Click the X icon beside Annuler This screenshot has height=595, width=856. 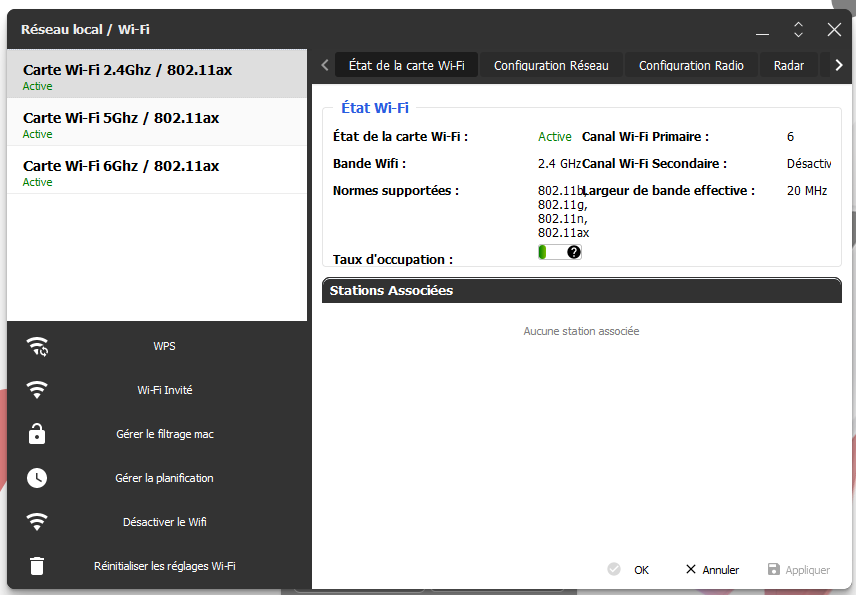(691, 569)
